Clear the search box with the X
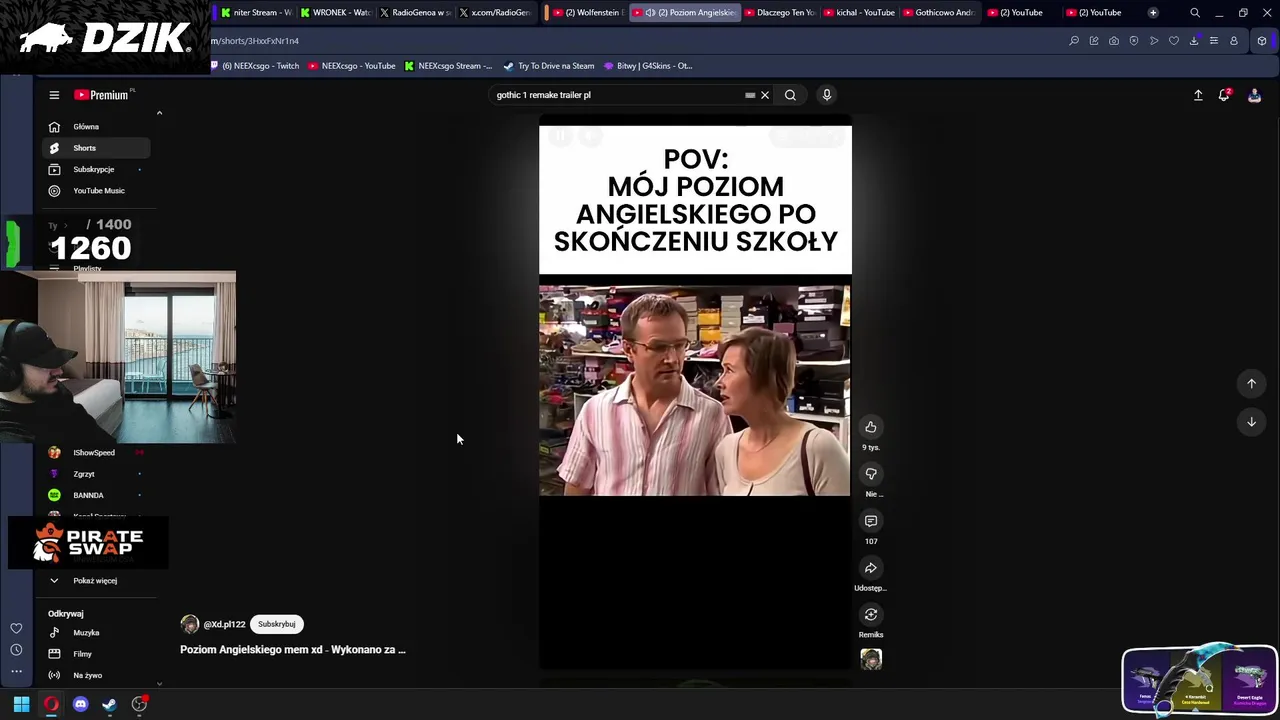The width and height of the screenshot is (1280, 720). [x=765, y=95]
